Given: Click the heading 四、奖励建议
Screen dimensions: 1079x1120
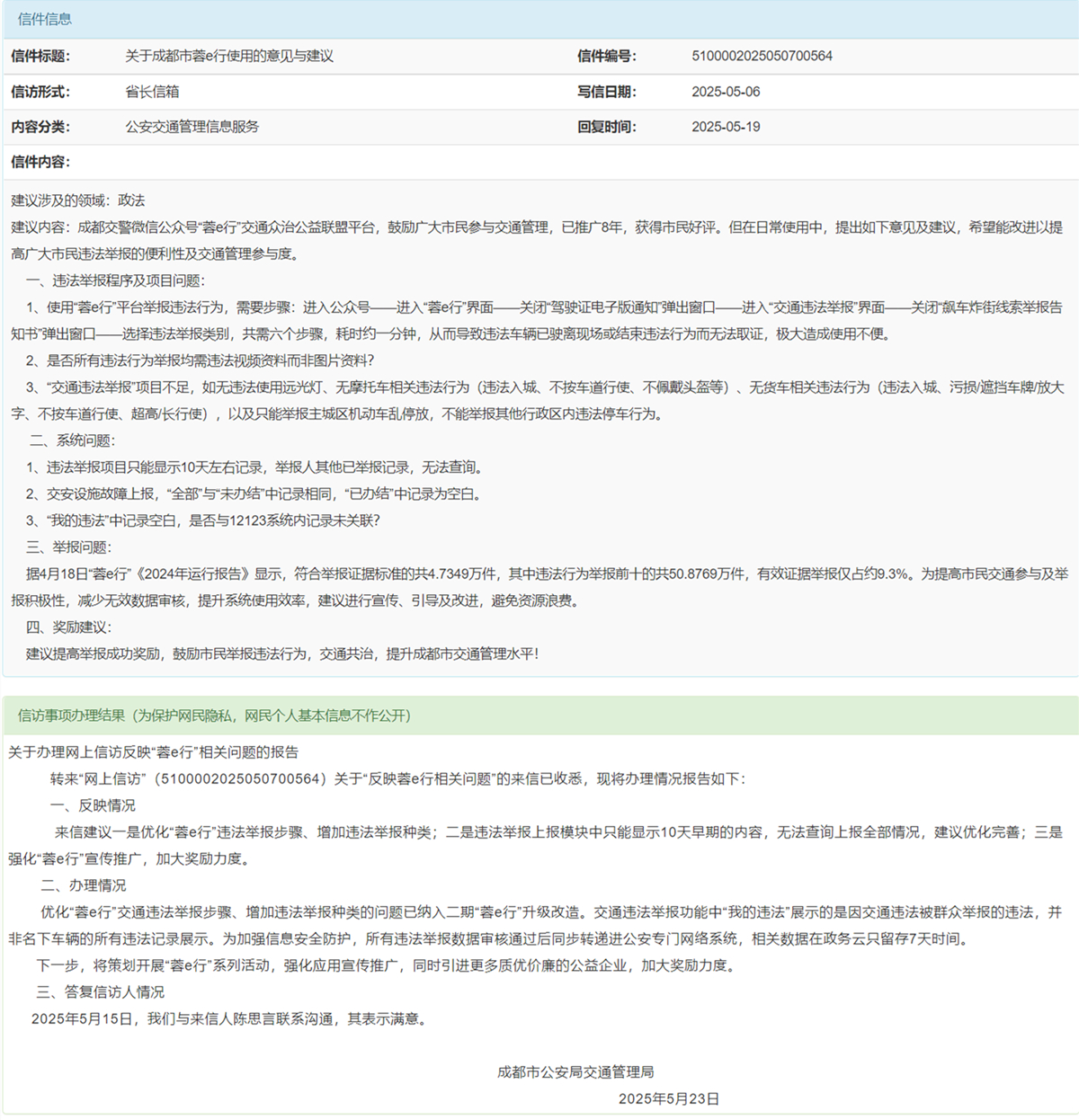Looking at the screenshot, I should pyautogui.click(x=69, y=627).
